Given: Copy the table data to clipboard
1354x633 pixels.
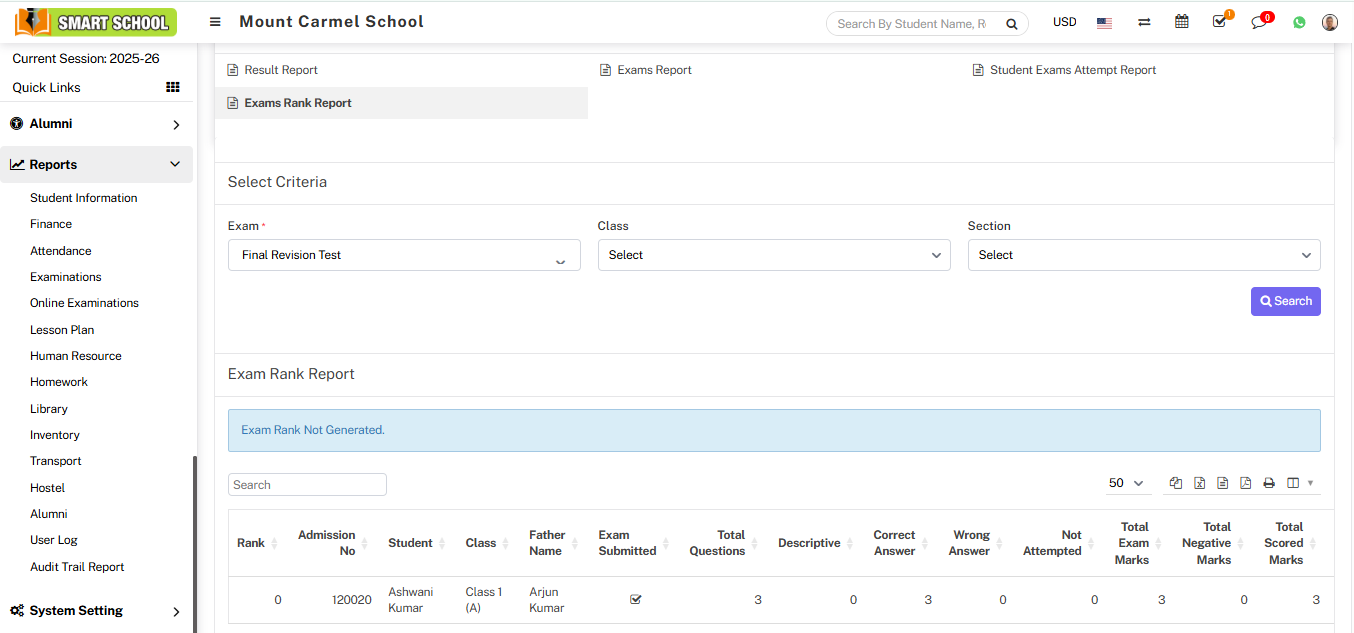Looking at the screenshot, I should click(1175, 483).
